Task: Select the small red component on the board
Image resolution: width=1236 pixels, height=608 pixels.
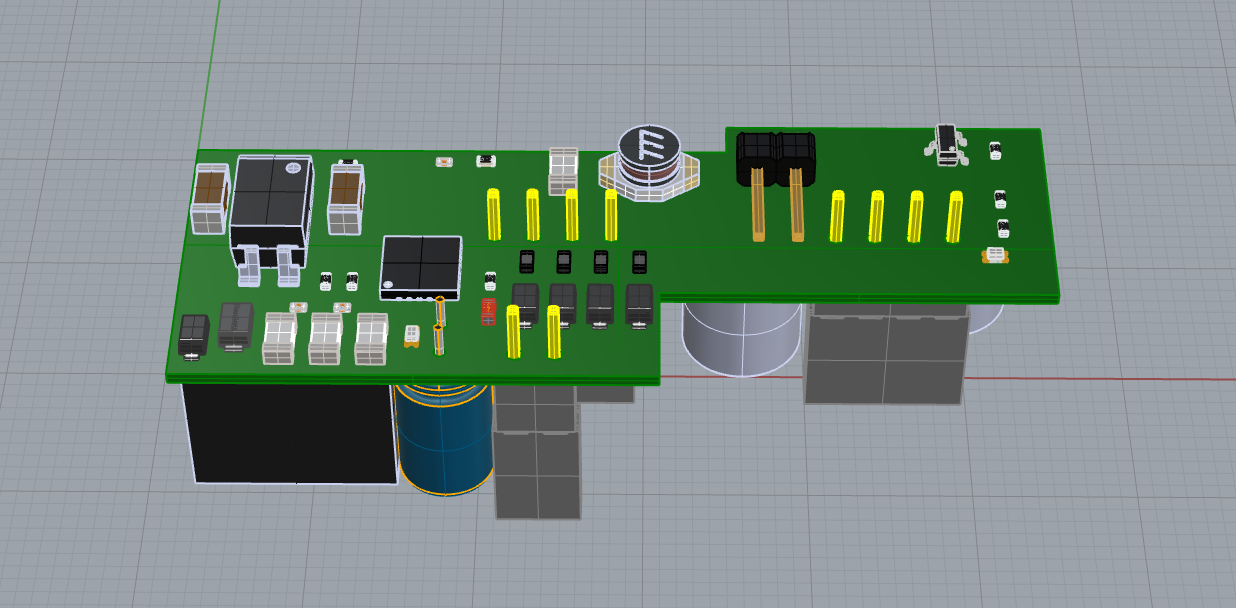Action: click(x=489, y=311)
